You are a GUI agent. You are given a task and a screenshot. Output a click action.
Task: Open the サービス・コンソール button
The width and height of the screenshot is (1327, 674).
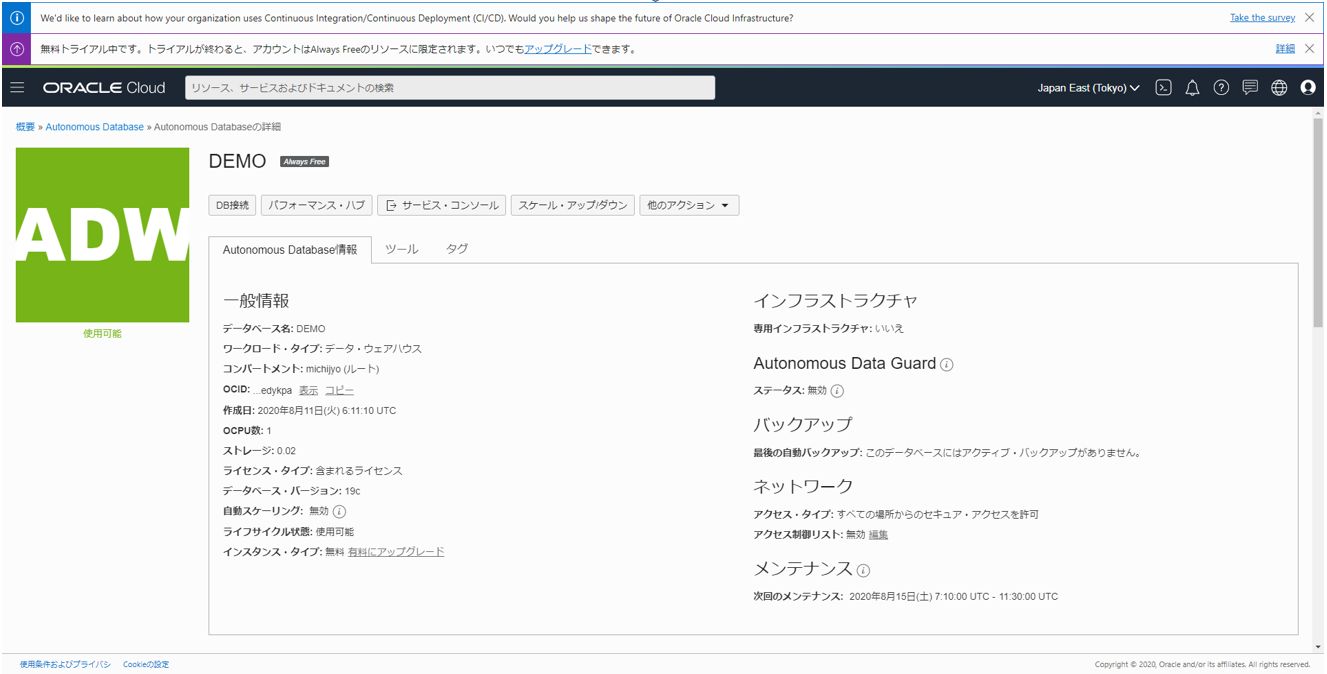point(442,205)
